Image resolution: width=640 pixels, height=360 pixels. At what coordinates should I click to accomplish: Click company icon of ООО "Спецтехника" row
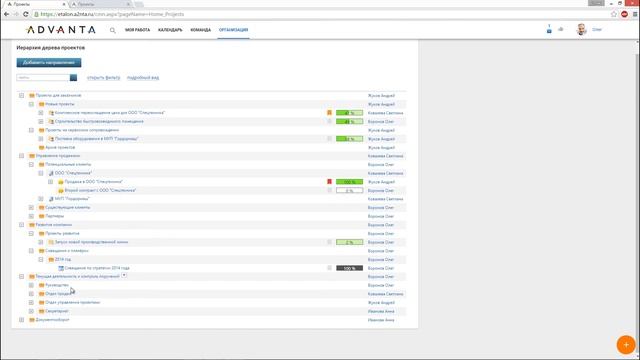51,173
